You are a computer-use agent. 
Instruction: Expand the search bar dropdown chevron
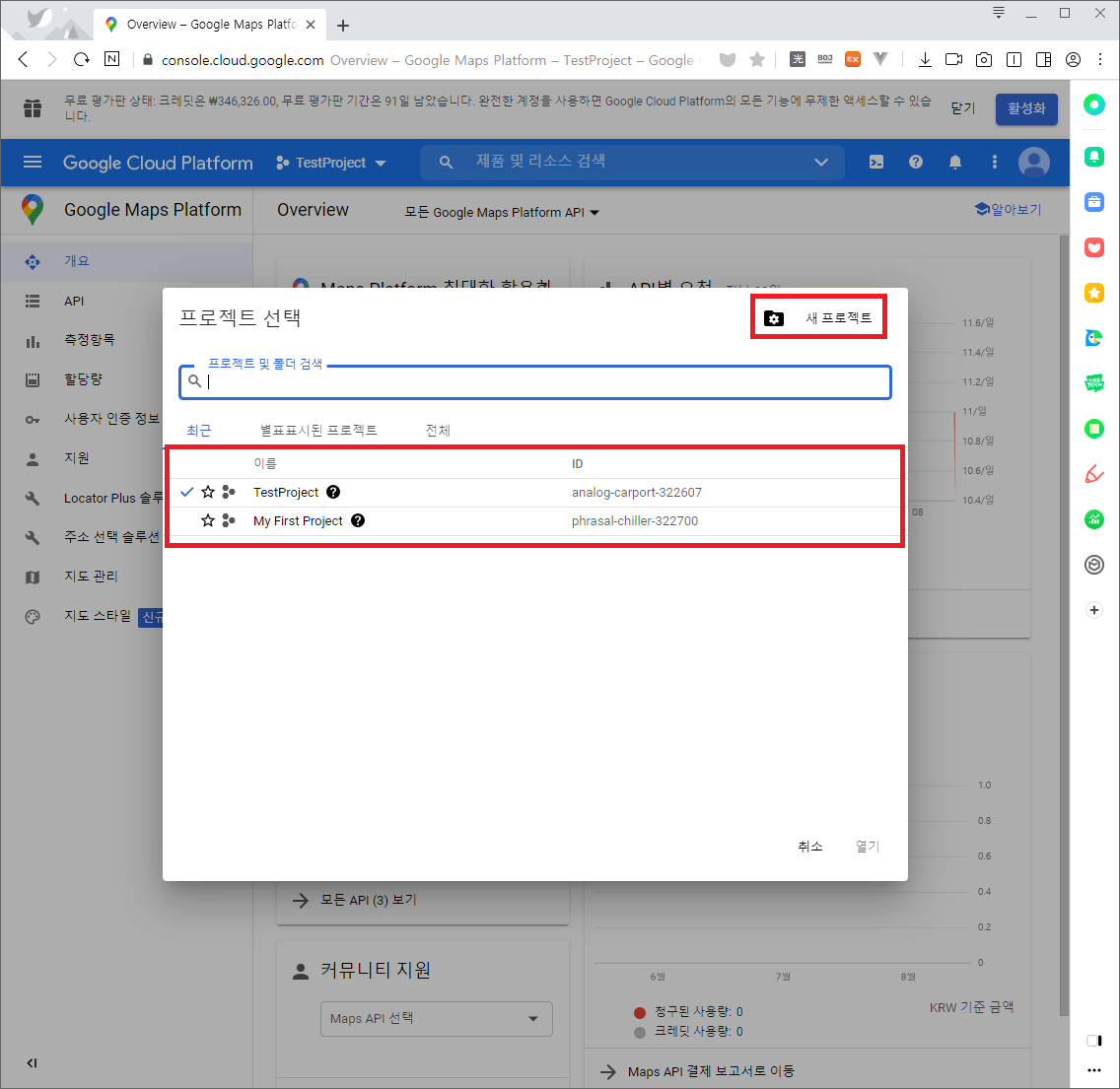coord(821,162)
